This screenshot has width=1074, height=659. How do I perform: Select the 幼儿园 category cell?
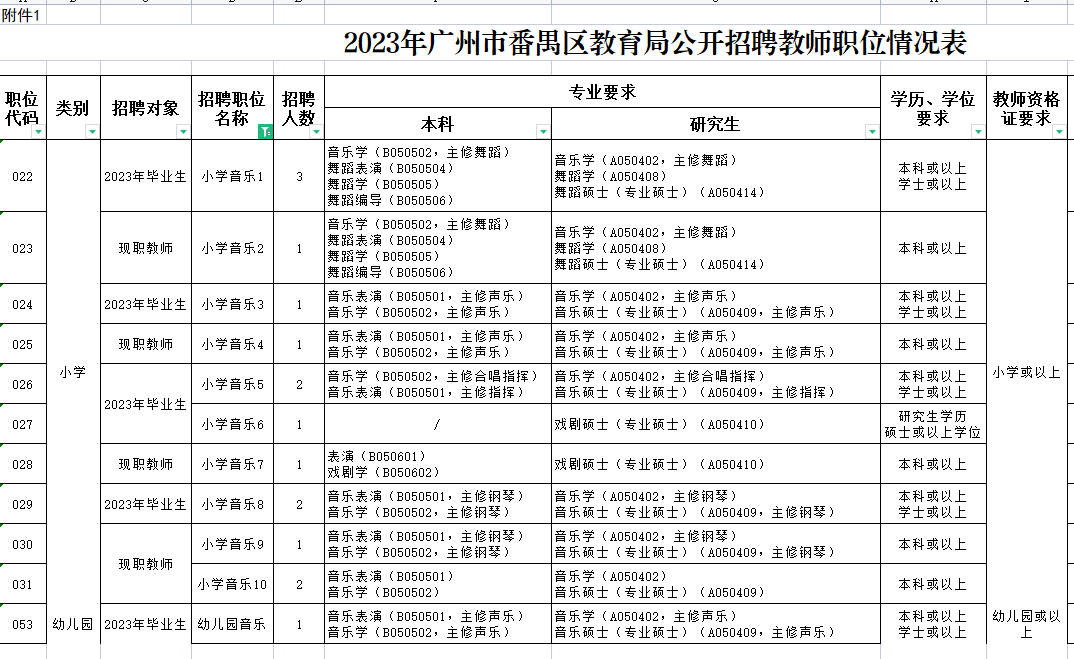[x=74, y=623]
